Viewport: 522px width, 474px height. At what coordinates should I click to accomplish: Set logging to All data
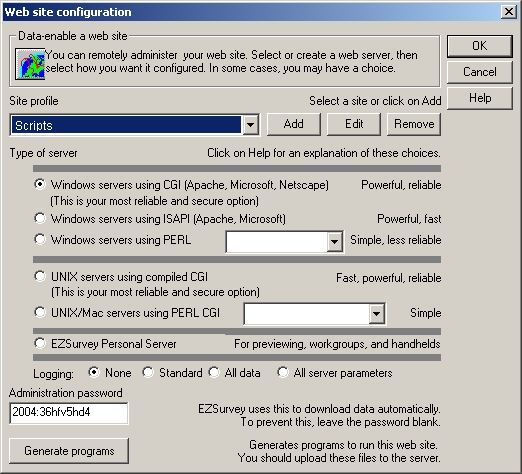point(214,372)
